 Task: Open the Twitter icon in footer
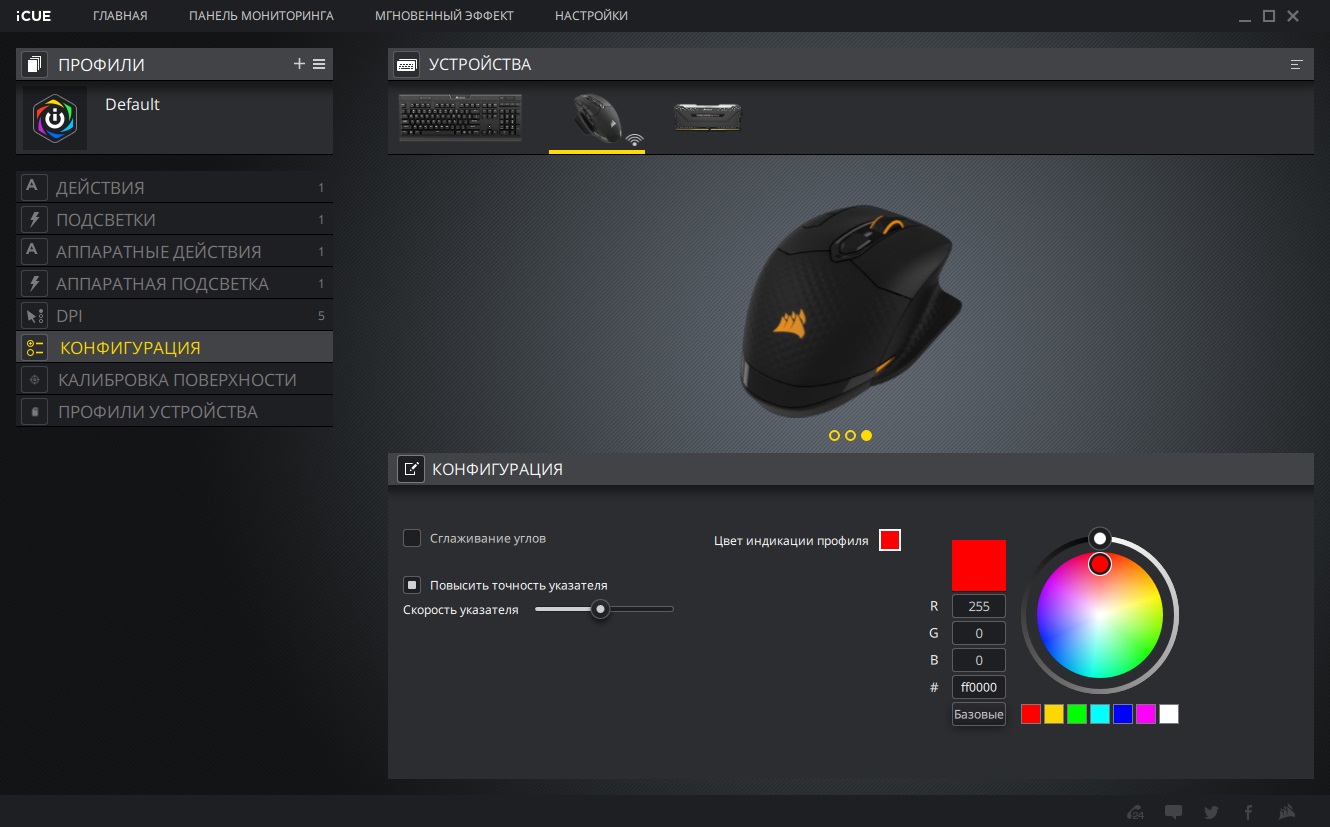click(x=1211, y=812)
